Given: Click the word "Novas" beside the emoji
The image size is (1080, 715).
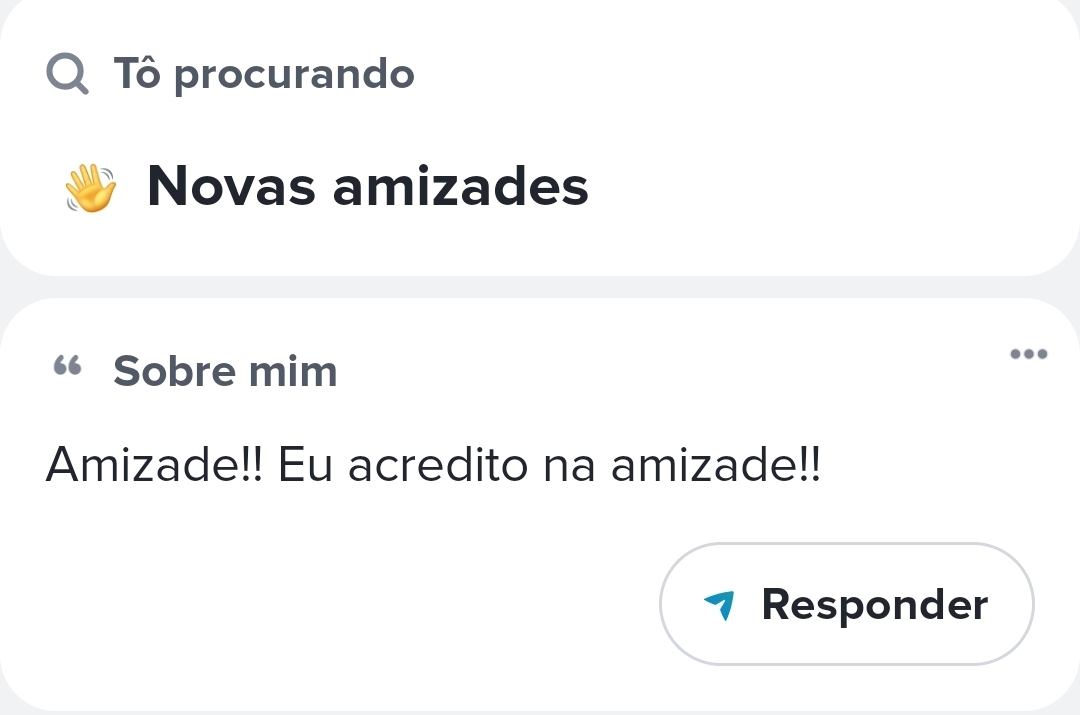Looking at the screenshot, I should [x=231, y=186].
